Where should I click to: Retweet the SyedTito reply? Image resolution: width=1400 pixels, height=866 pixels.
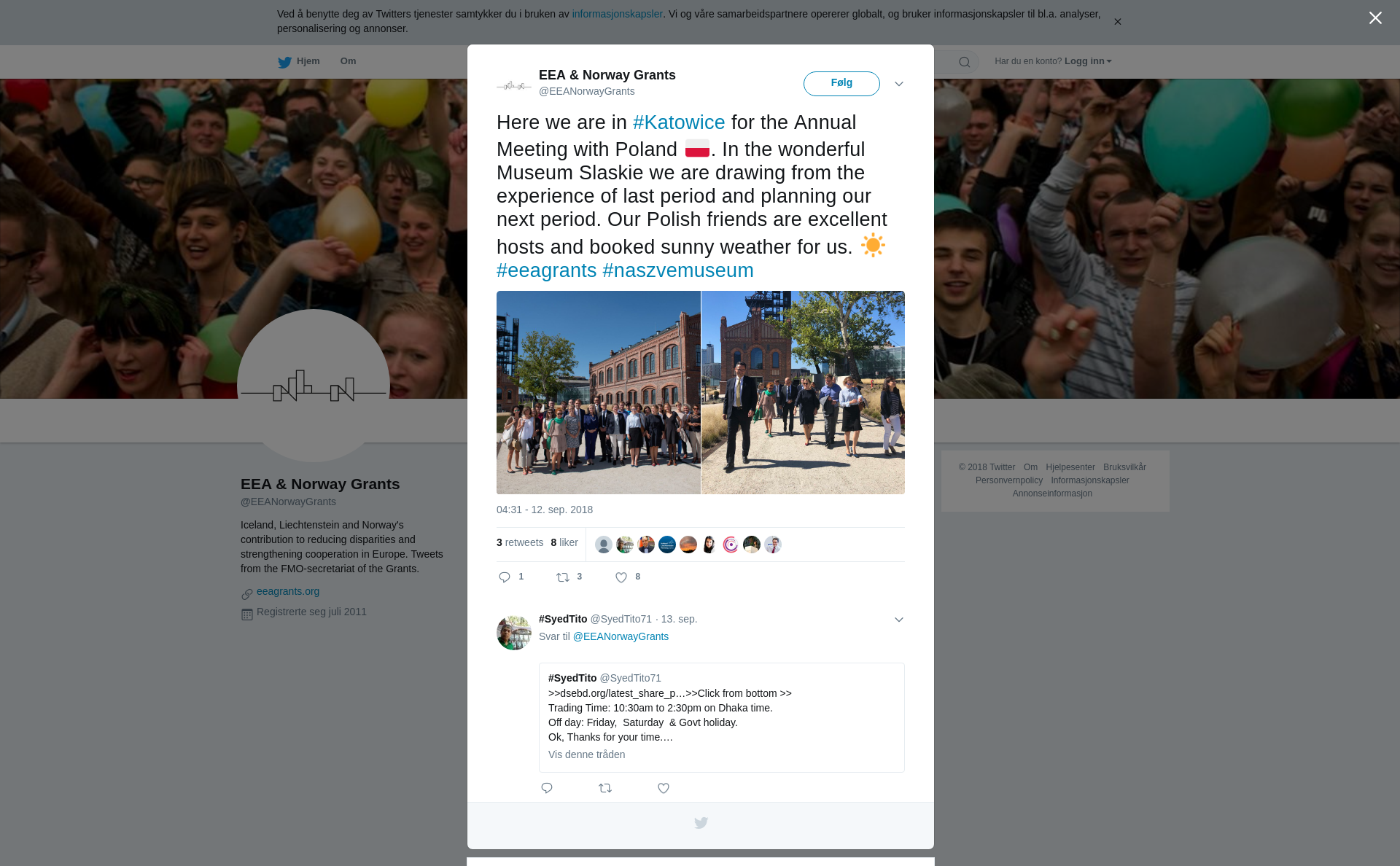click(605, 788)
